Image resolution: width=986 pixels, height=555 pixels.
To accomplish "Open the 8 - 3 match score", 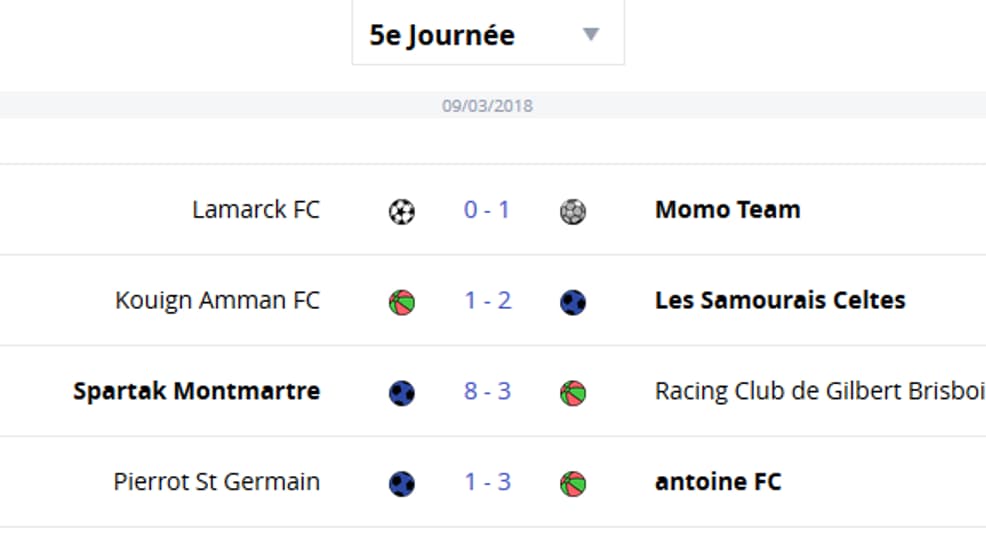I will [487, 391].
